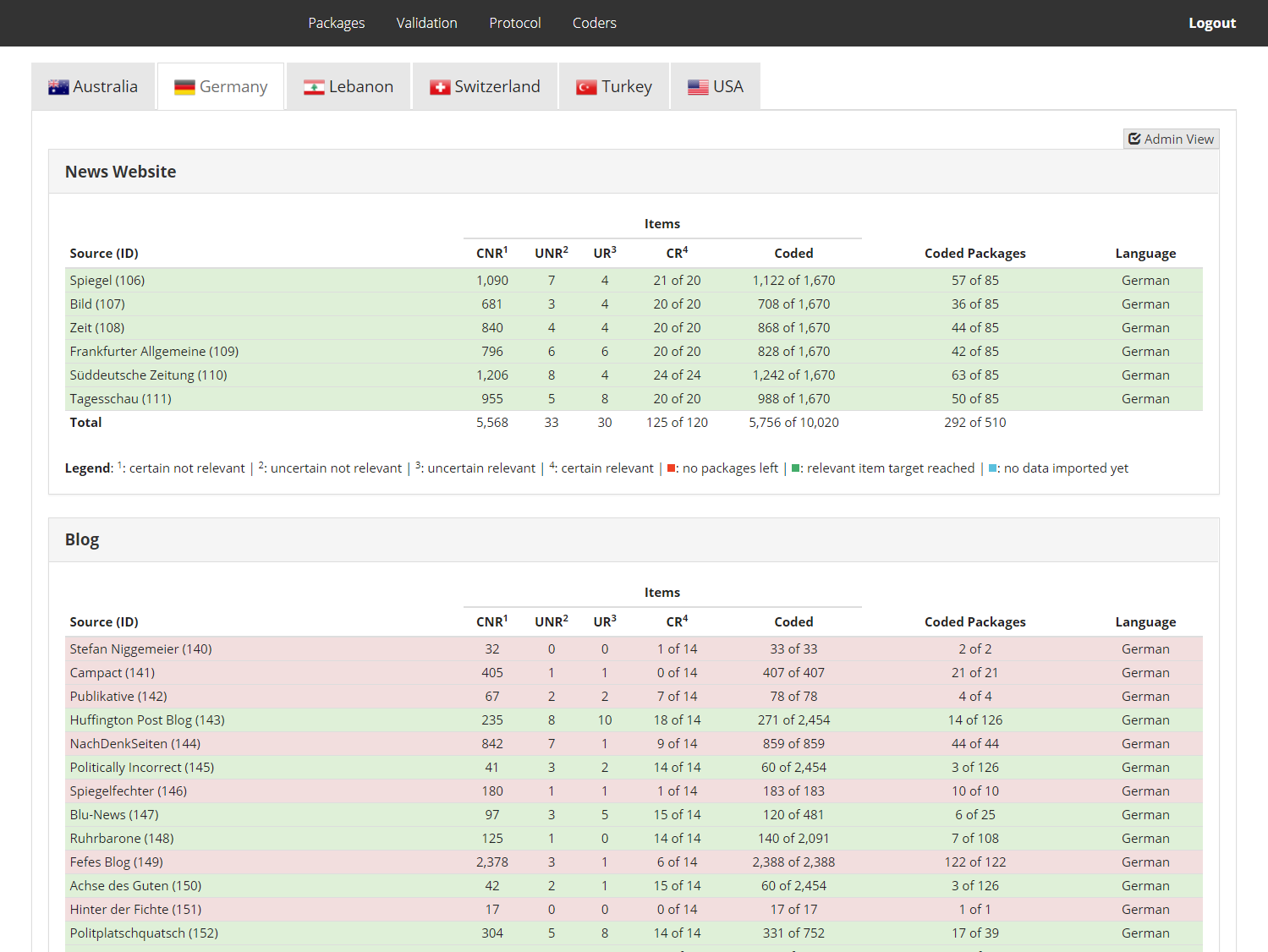Select Campact (141) blog row
The width and height of the screenshot is (1268, 952).
tap(634, 672)
